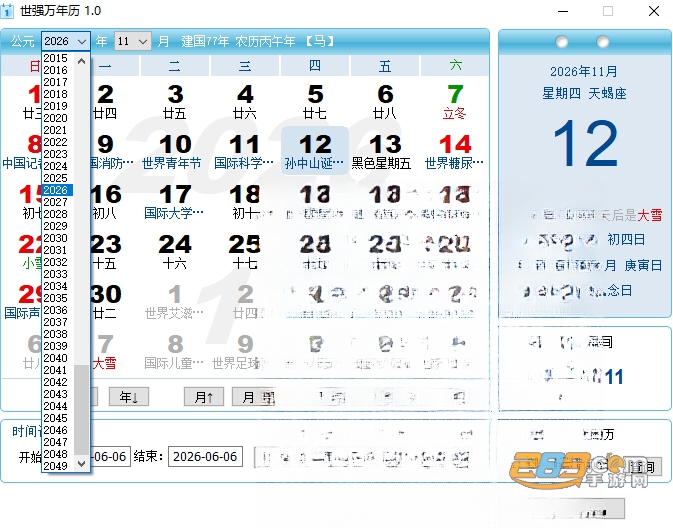This screenshot has height=528, width=673.
Task: Click the year list scrollbar down arrow
Action: pyautogui.click(x=82, y=463)
